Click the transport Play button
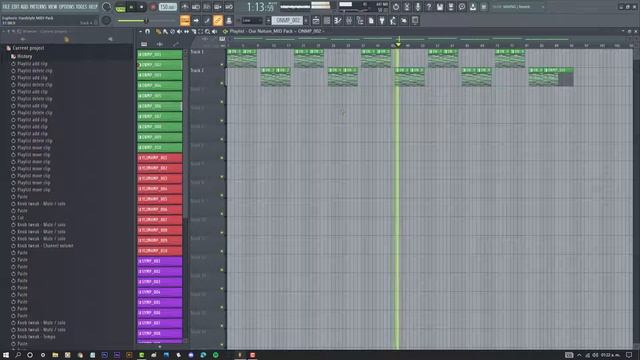The height and width of the screenshot is (360, 640). point(131,7)
